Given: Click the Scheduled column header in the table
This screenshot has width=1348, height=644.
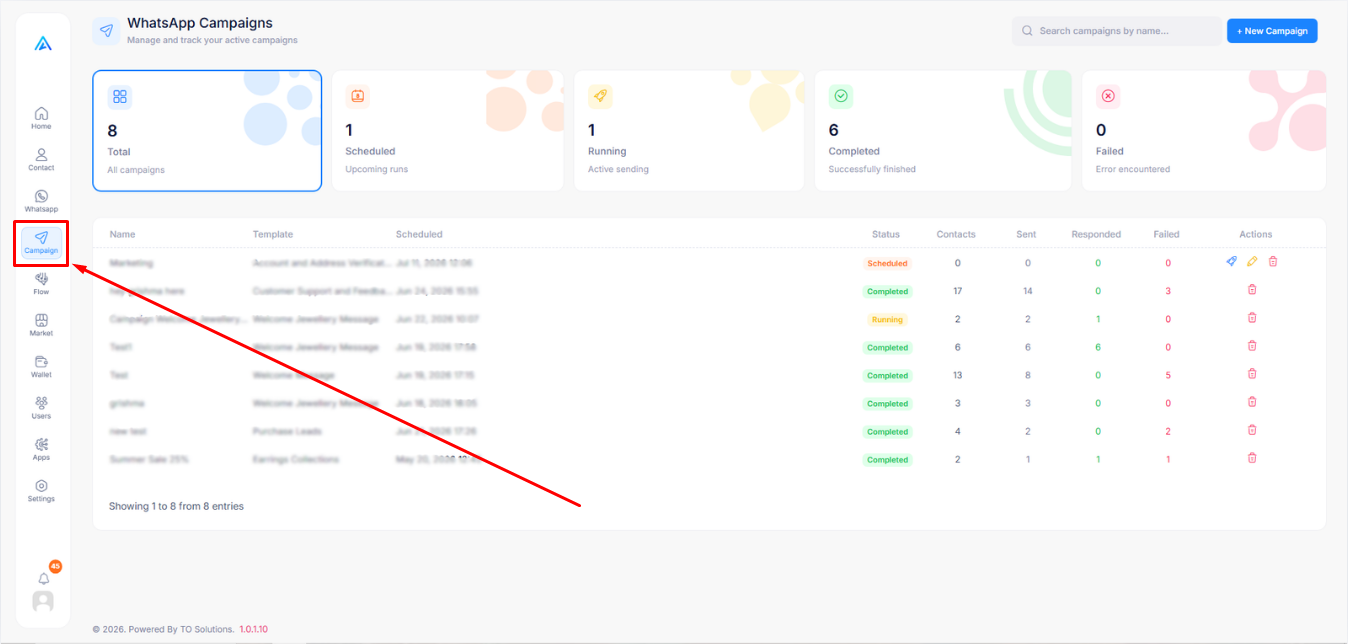Looking at the screenshot, I should pos(419,234).
